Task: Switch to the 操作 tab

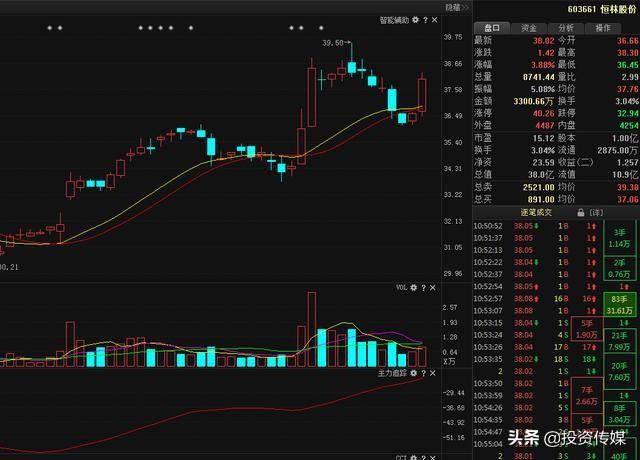Action: [603, 28]
